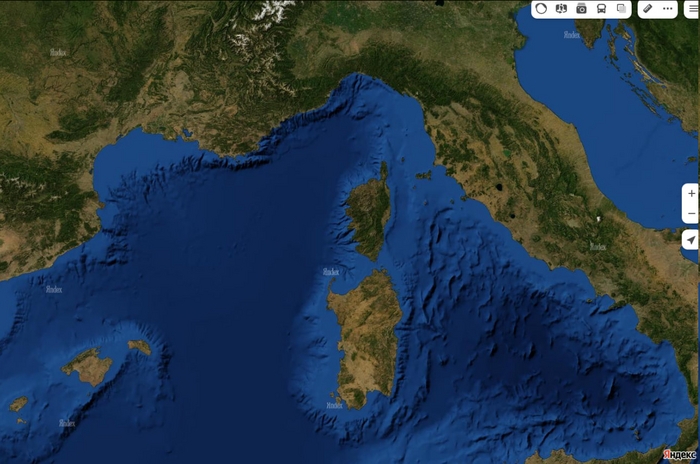Open street panoramas map icon
Screen dimensions: 700x464
pyautogui.click(x=561, y=8)
